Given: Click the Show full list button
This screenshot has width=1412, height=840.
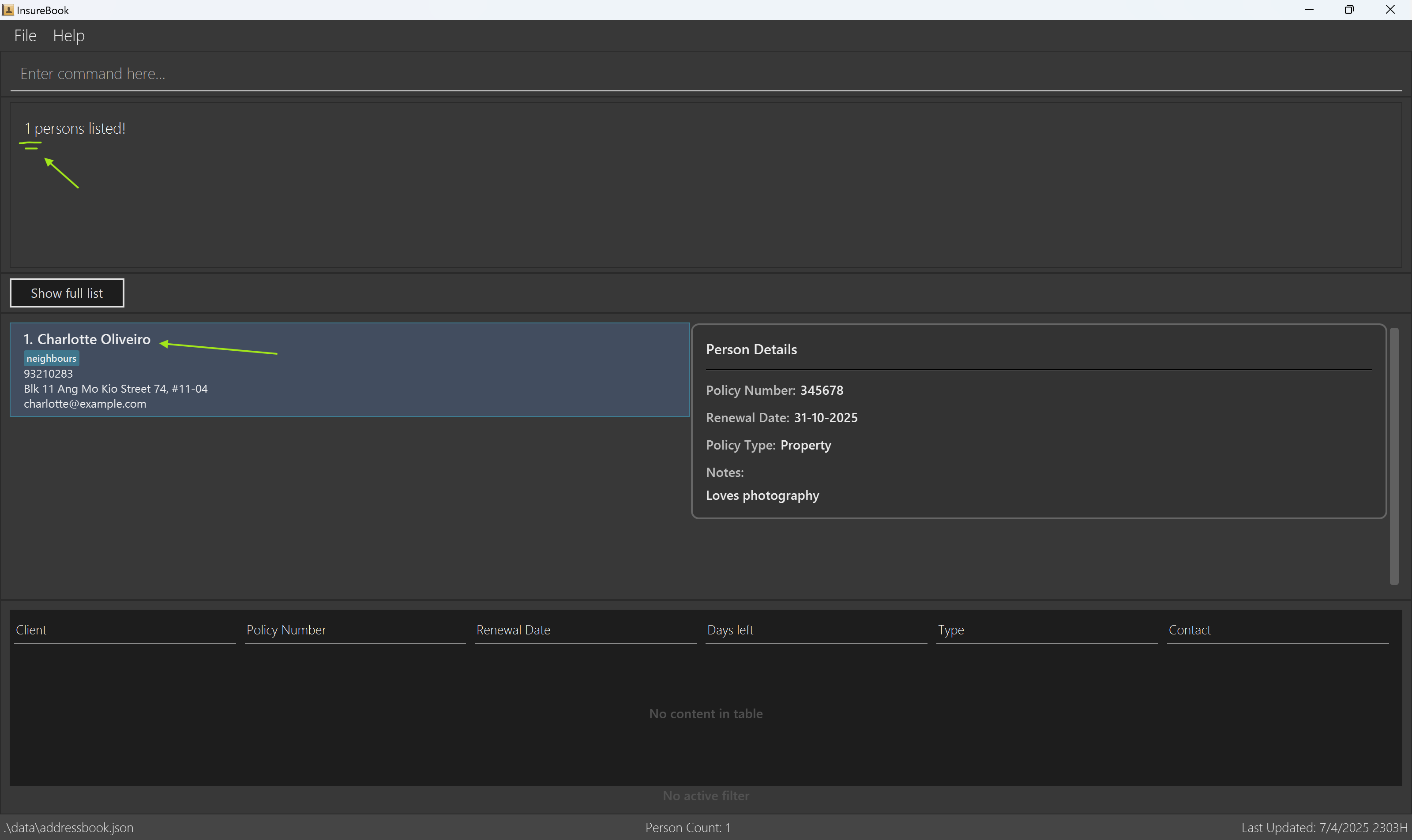Looking at the screenshot, I should [x=67, y=293].
